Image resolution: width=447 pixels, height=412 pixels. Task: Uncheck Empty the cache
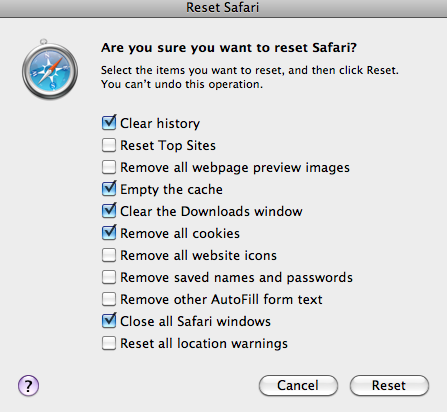(x=109, y=189)
